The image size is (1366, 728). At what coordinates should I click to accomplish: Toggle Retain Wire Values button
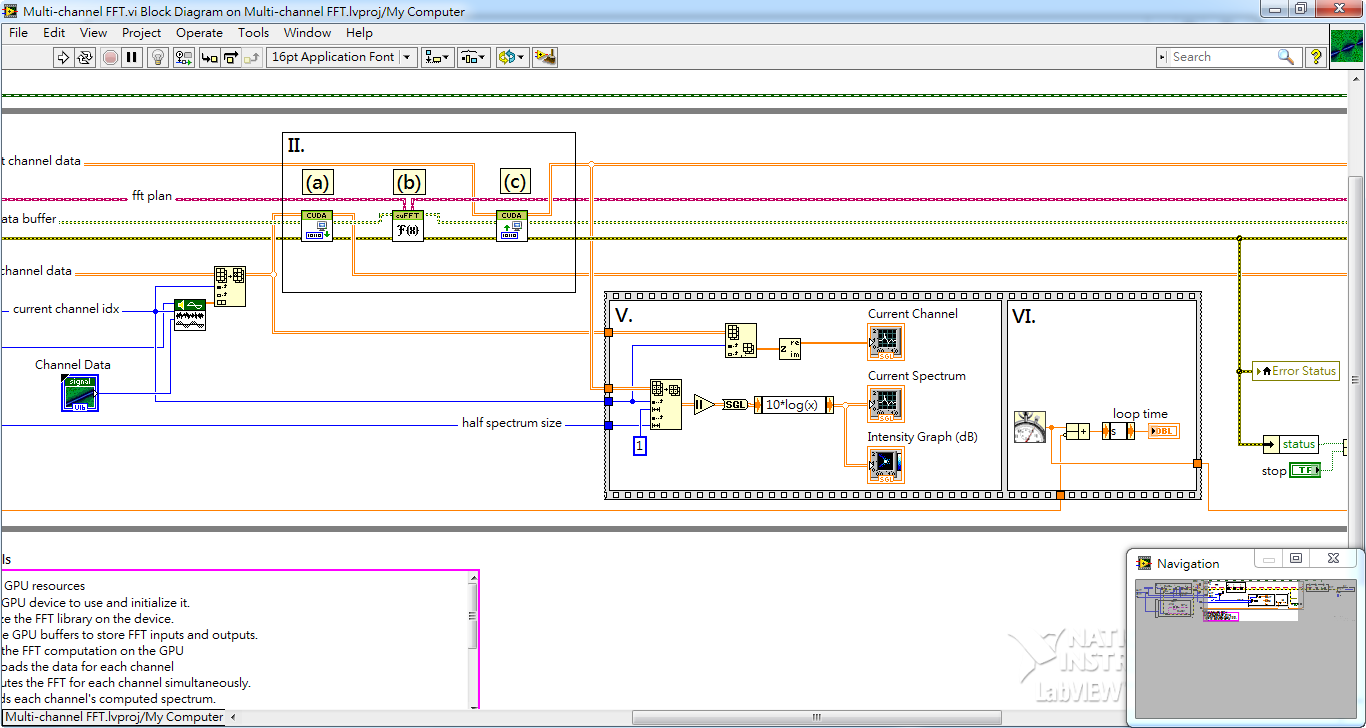pos(184,57)
